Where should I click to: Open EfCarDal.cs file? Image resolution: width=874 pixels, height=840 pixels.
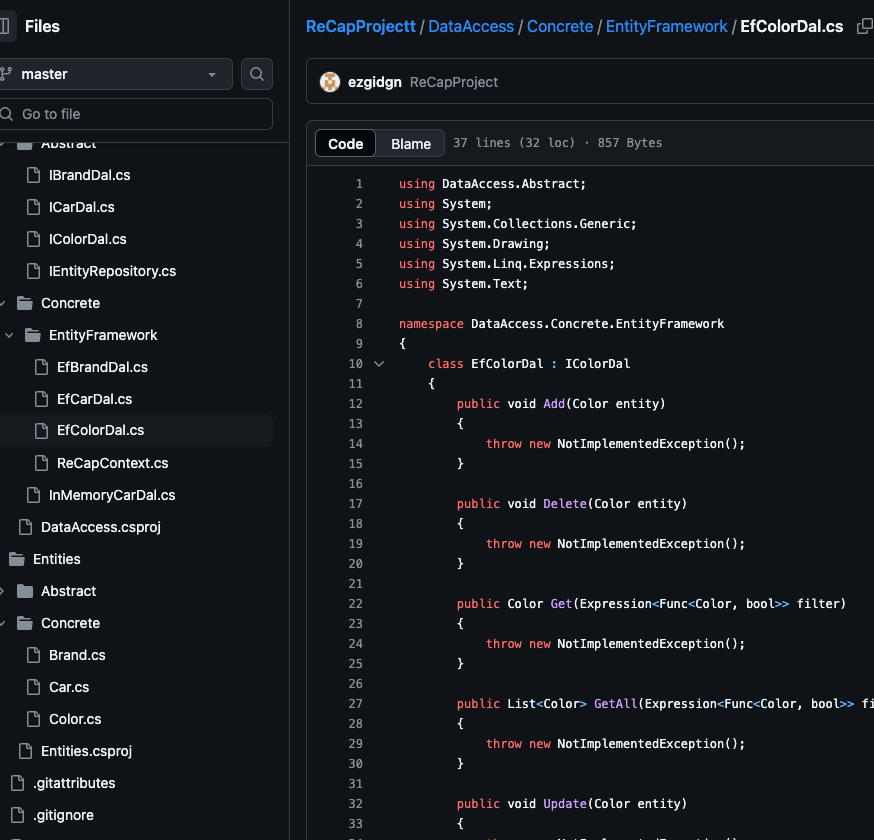tap(94, 399)
